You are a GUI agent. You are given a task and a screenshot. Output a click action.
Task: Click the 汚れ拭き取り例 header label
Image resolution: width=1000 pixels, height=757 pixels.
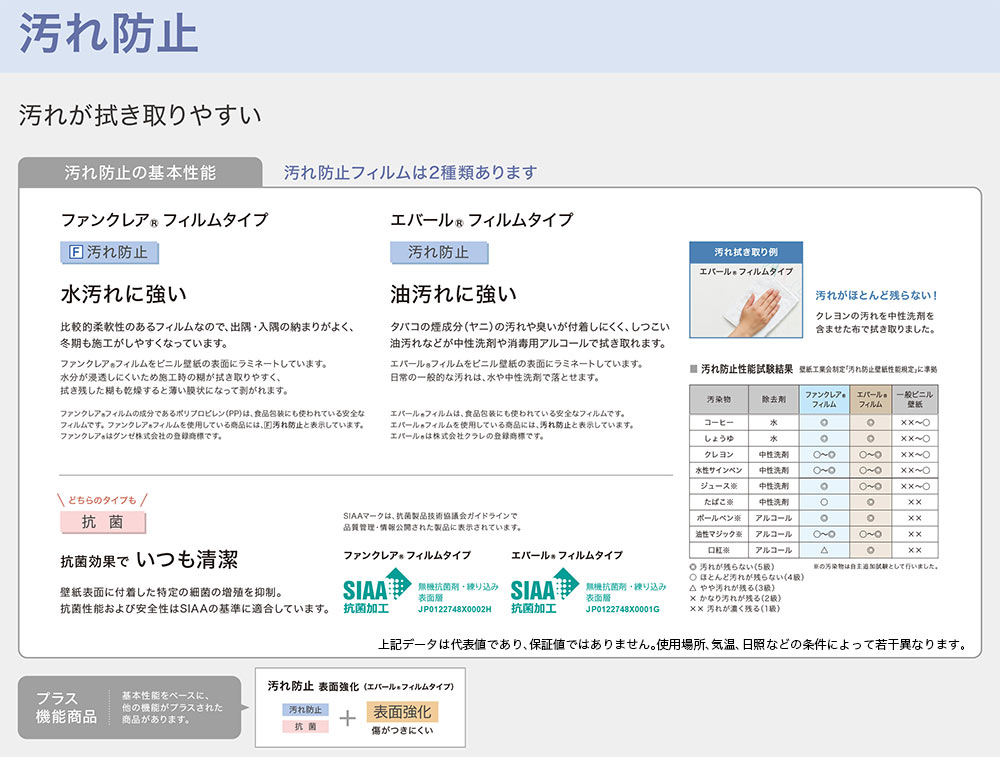(x=746, y=252)
